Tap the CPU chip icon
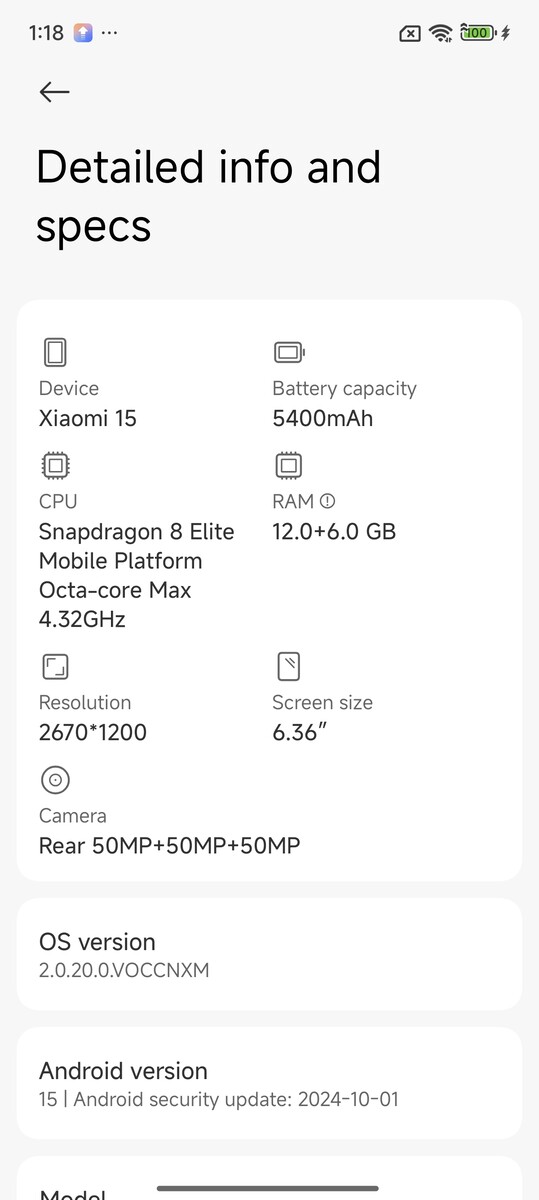The image size is (539, 1200). pos(55,466)
